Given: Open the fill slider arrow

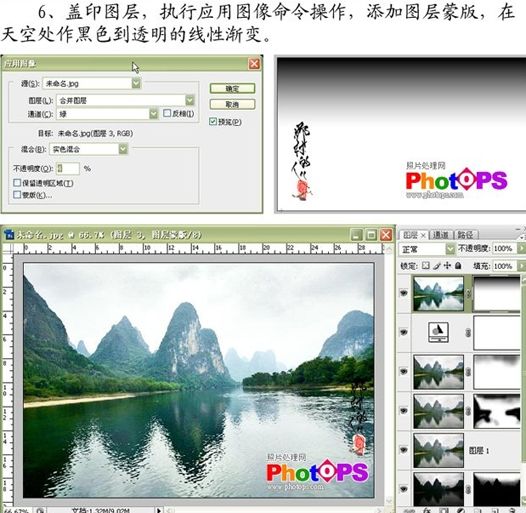Looking at the screenshot, I should coord(521,266).
